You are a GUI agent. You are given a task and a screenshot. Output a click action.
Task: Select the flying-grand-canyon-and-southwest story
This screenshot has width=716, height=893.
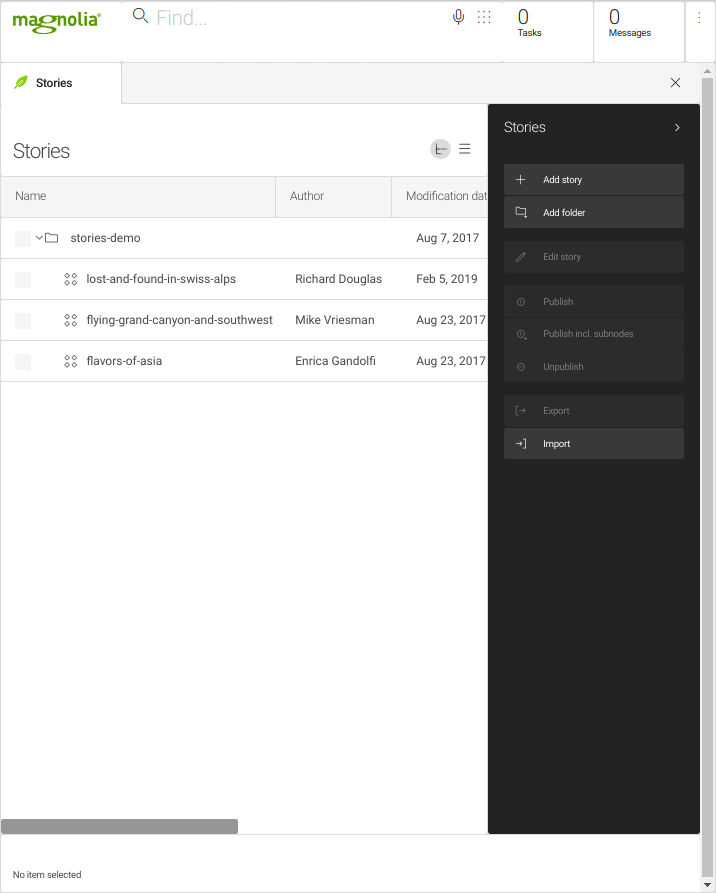point(179,320)
